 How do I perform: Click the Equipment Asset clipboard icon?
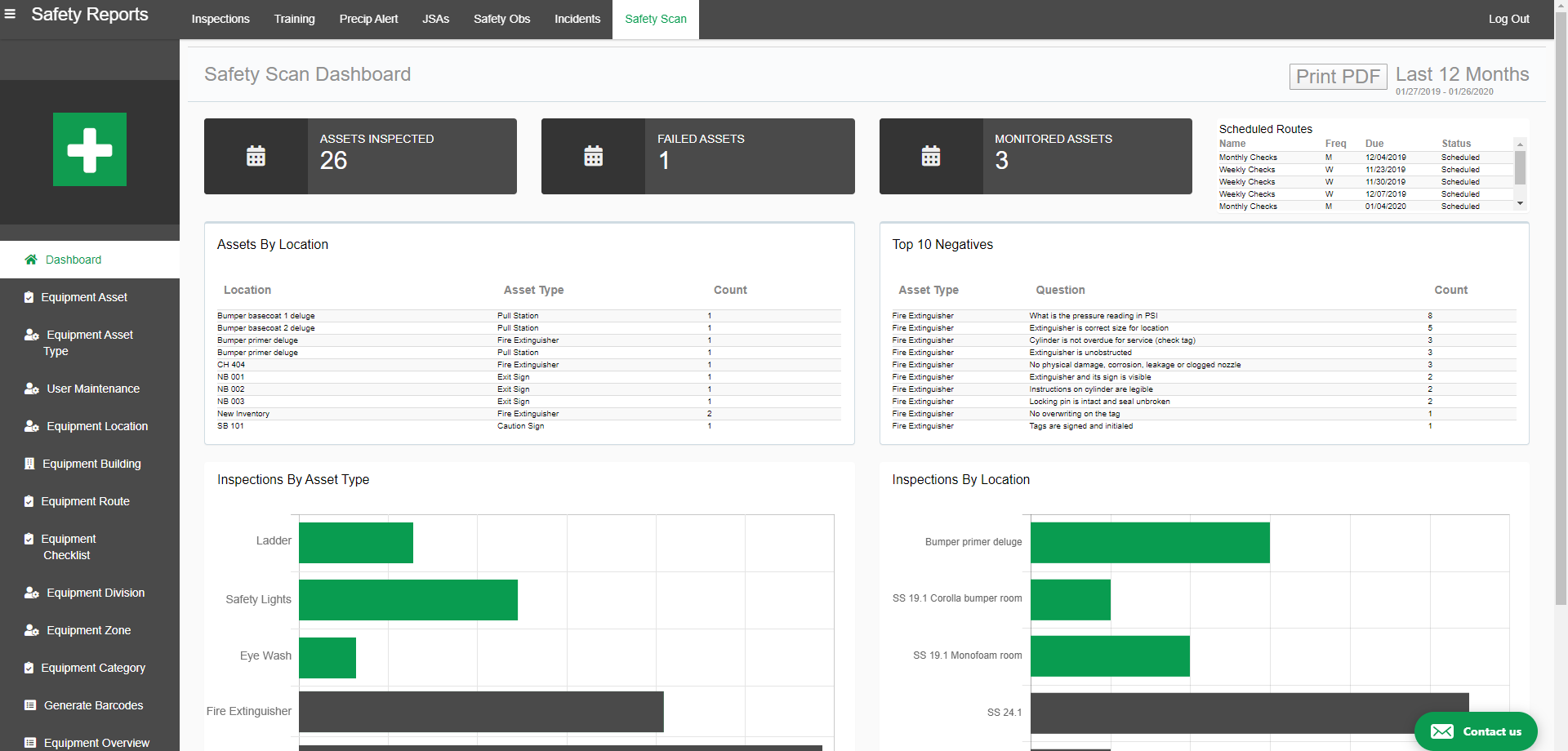tap(29, 297)
